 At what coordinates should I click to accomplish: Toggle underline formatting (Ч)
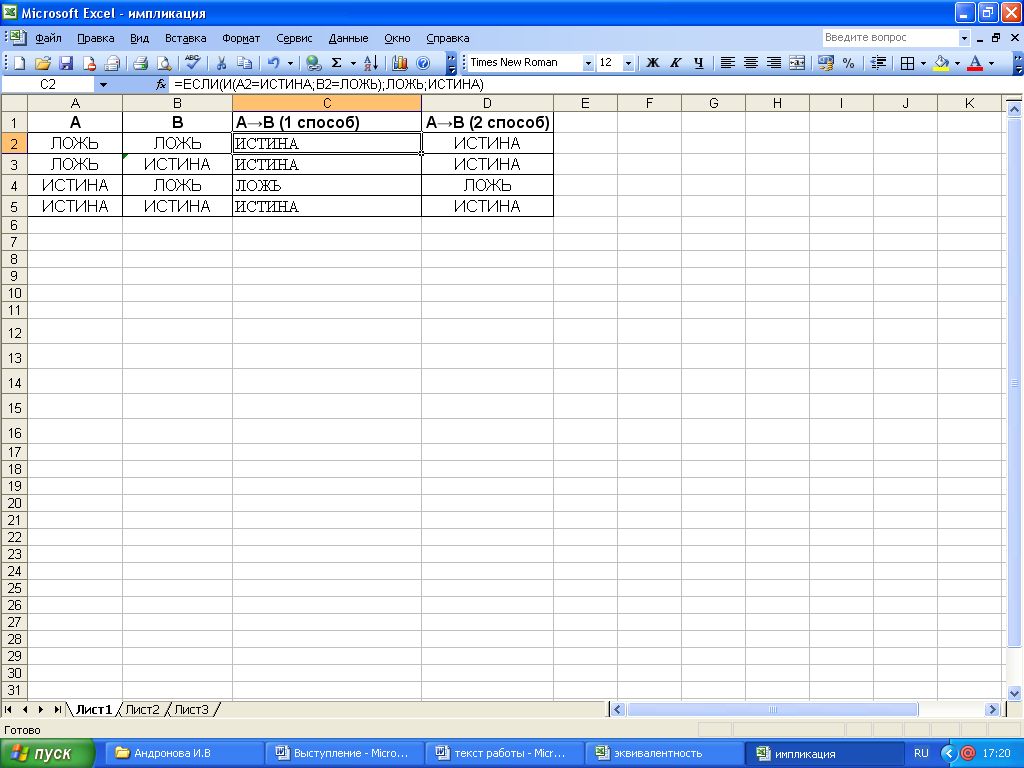coord(698,63)
